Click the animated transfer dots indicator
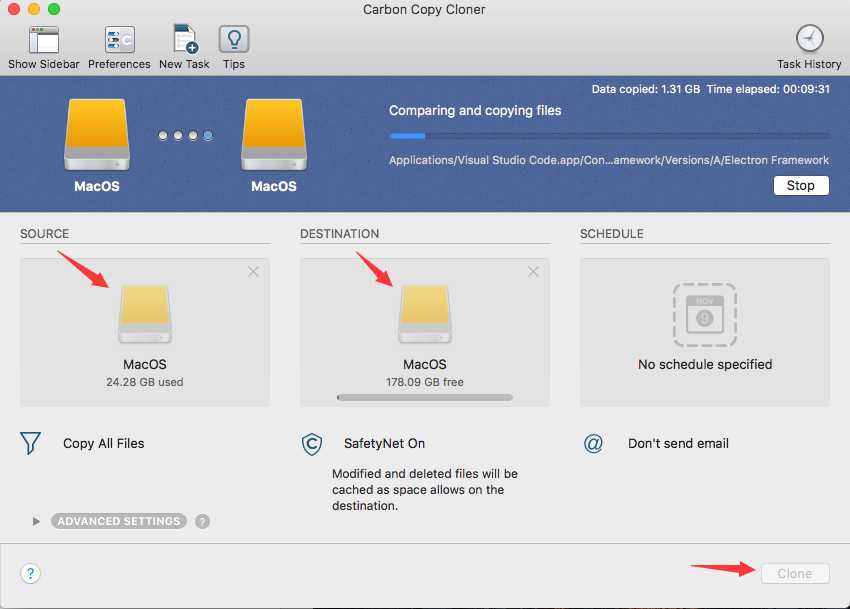 tap(185, 136)
